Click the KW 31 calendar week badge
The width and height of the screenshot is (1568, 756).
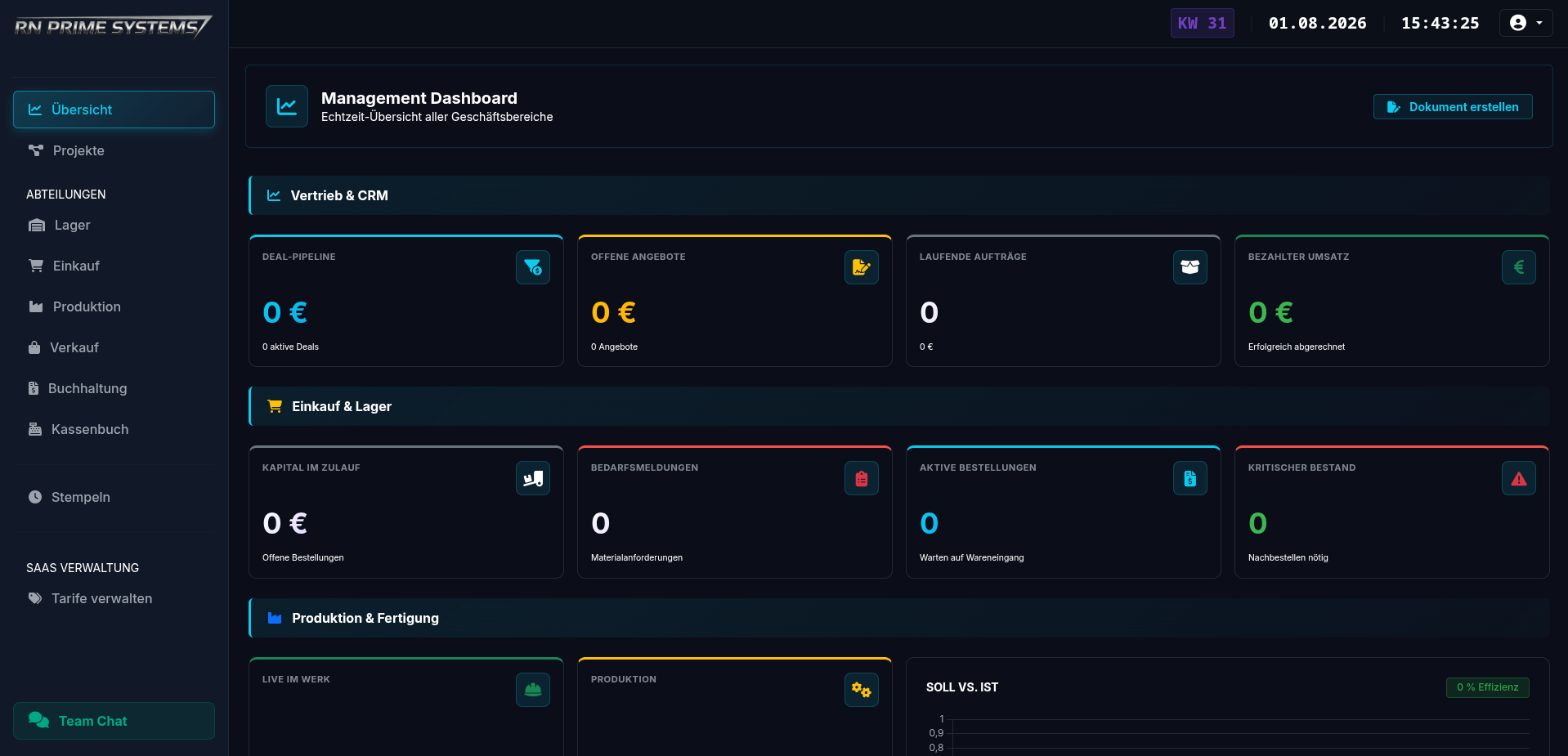1202,23
